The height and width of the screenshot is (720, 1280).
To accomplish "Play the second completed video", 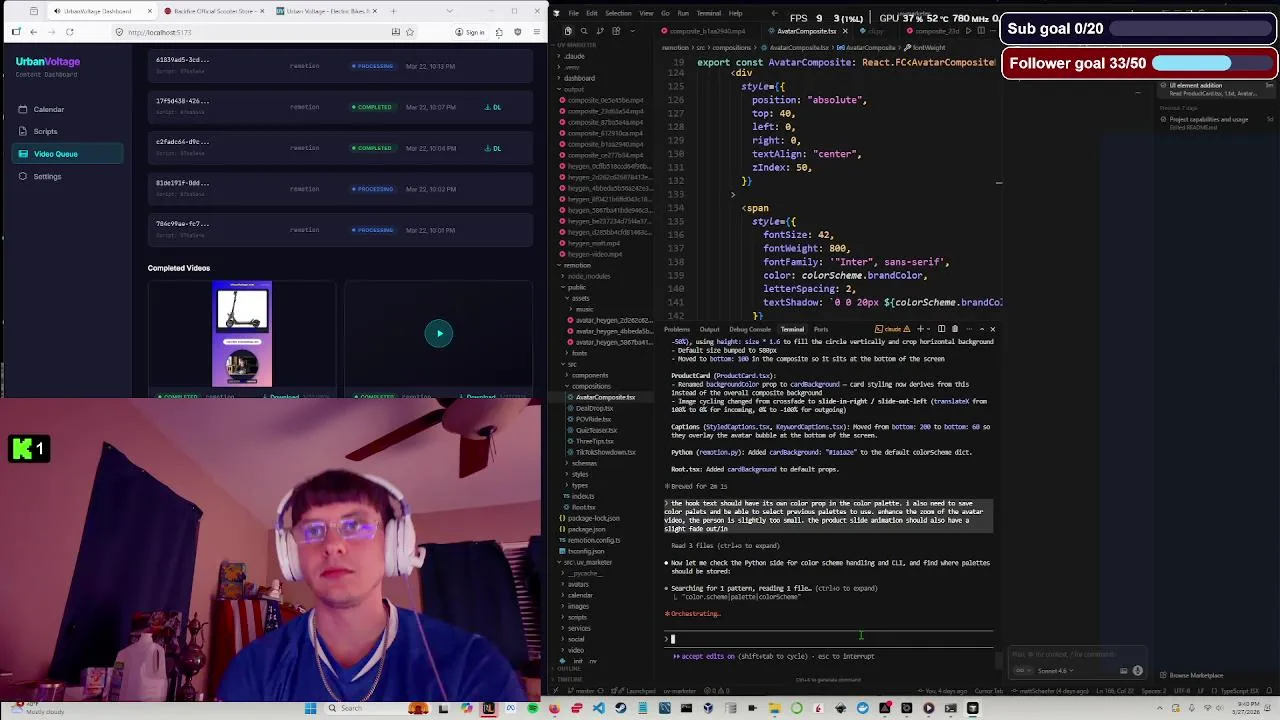I will point(439,333).
